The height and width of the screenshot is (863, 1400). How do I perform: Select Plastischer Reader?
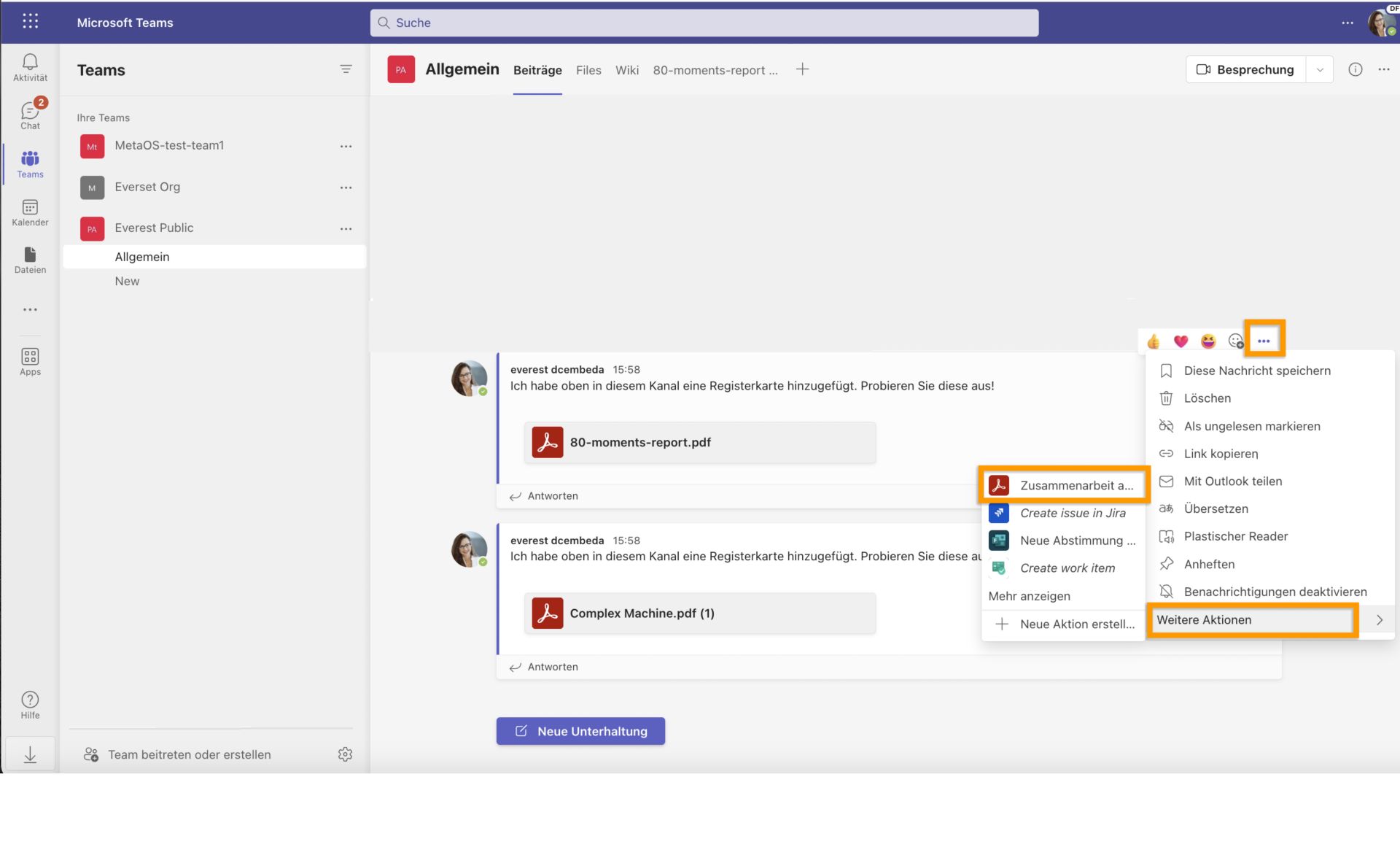pos(1269,536)
